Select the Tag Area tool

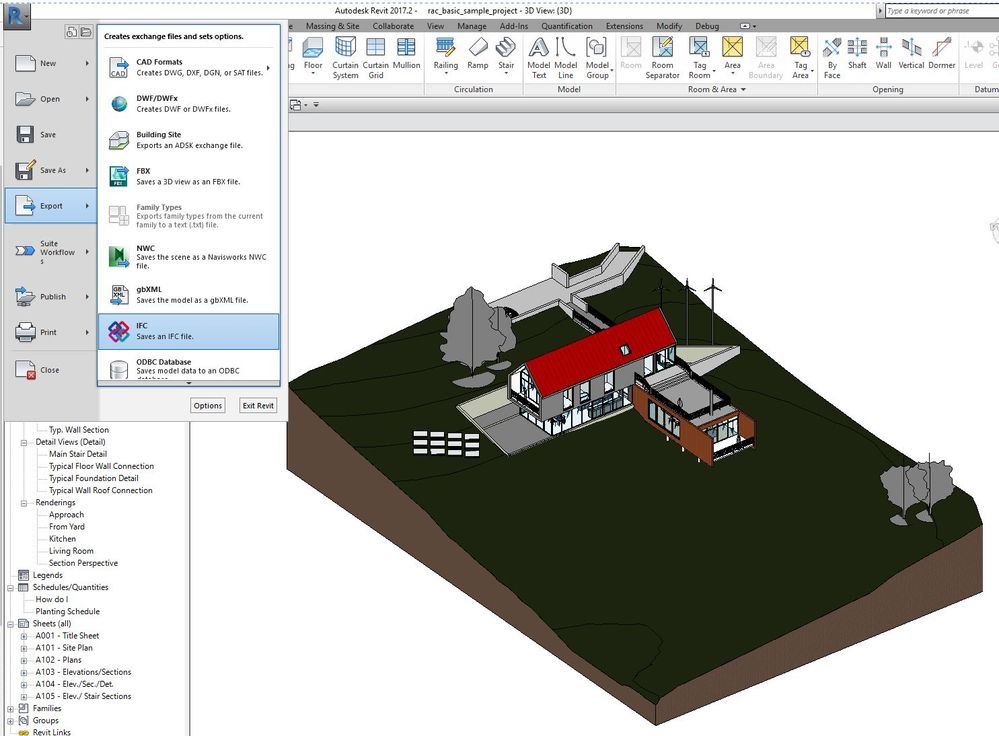[x=800, y=57]
